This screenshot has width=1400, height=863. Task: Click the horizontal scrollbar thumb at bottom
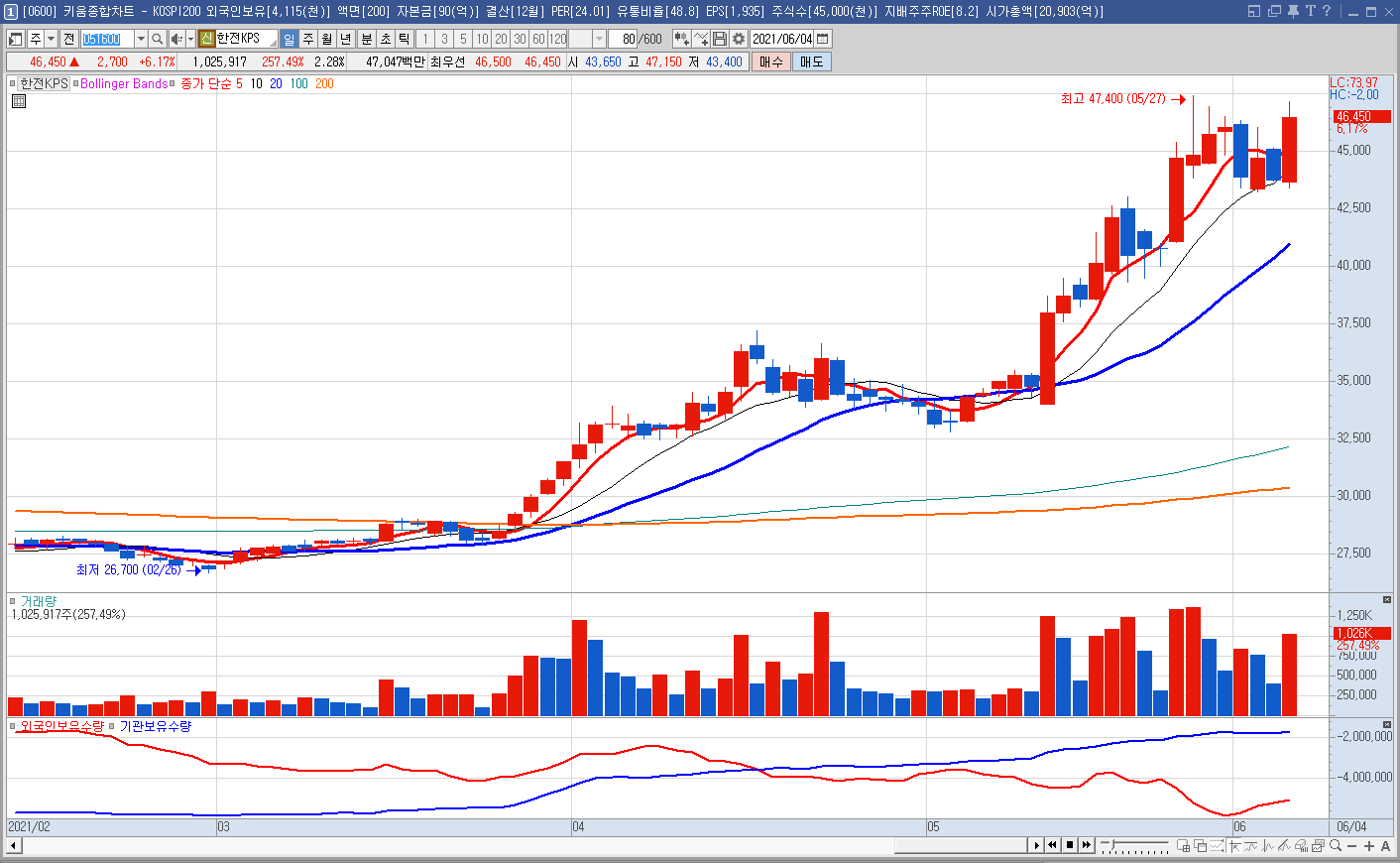pyautogui.click(x=962, y=845)
